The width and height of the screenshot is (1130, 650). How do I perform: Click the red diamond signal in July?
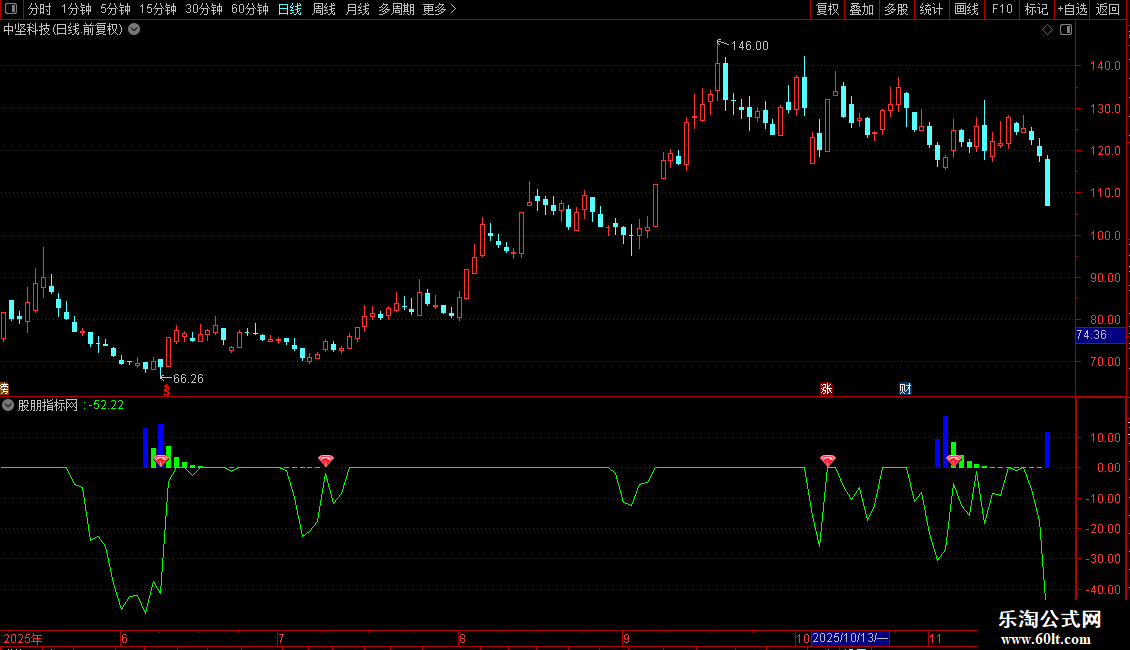326,460
